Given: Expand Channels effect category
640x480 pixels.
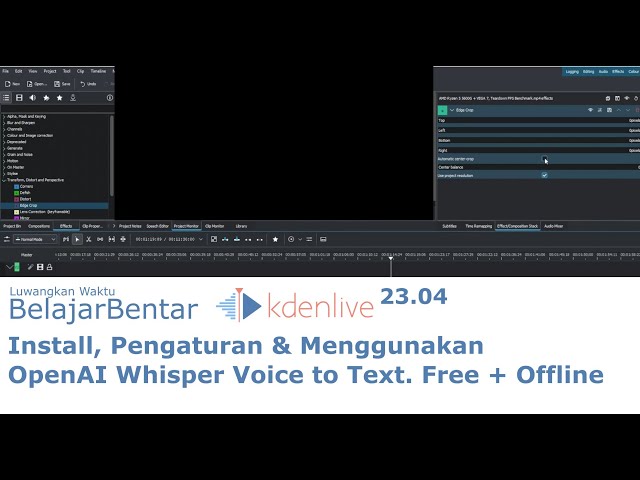Looking at the screenshot, I should 4,129.
